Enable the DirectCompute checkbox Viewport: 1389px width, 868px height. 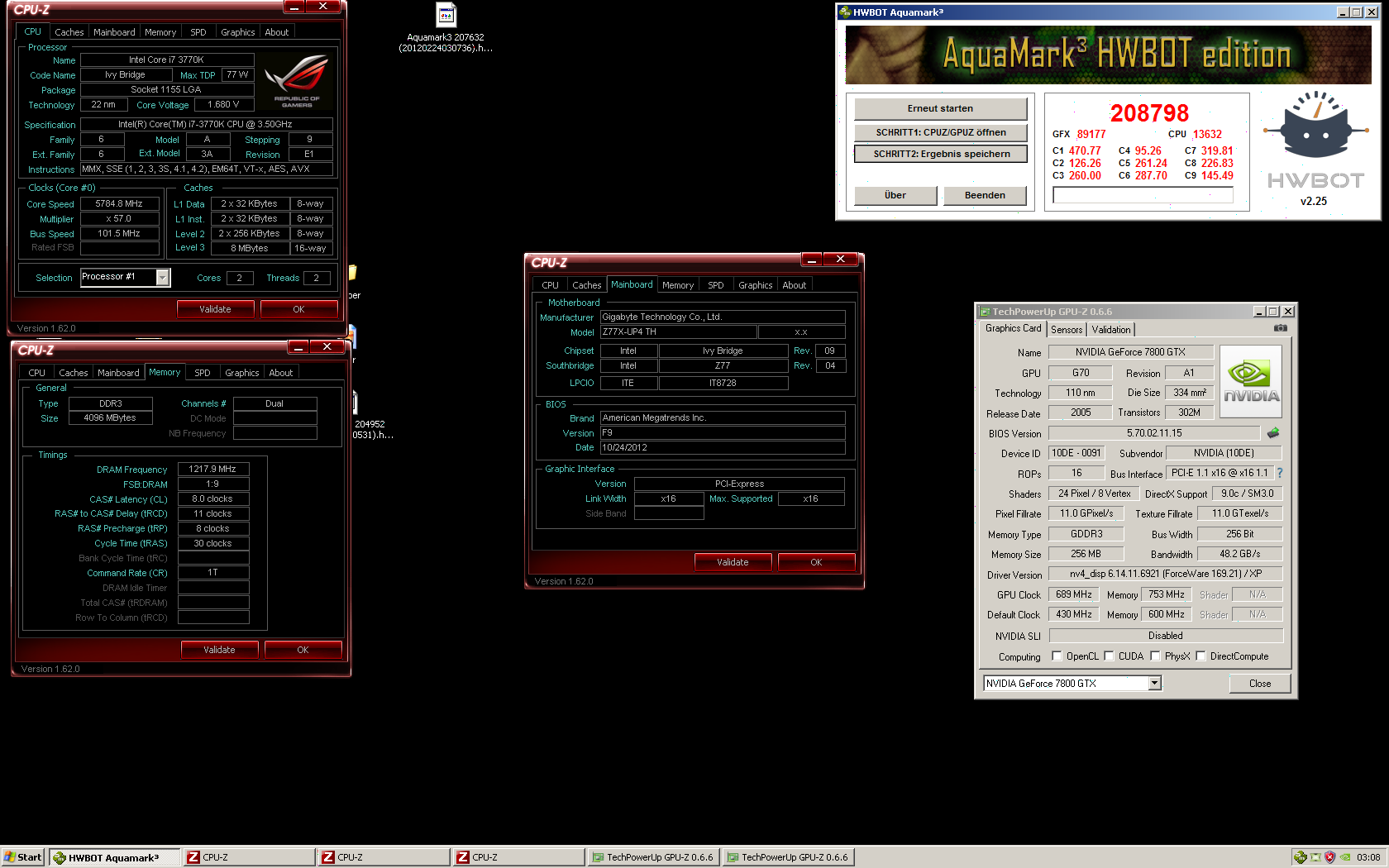pyautogui.click(x=1200, y=656)
